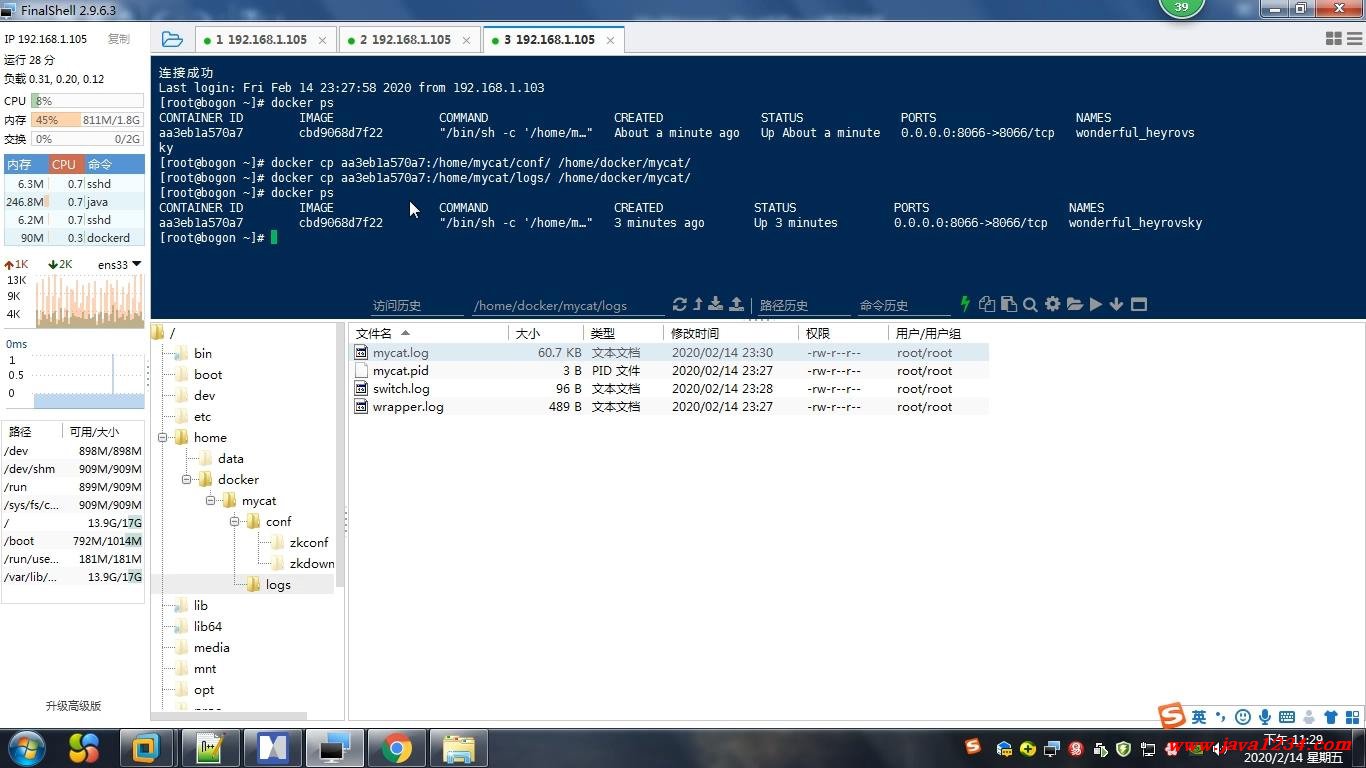Open Chrome from the taskbar

tap(397, 748)
